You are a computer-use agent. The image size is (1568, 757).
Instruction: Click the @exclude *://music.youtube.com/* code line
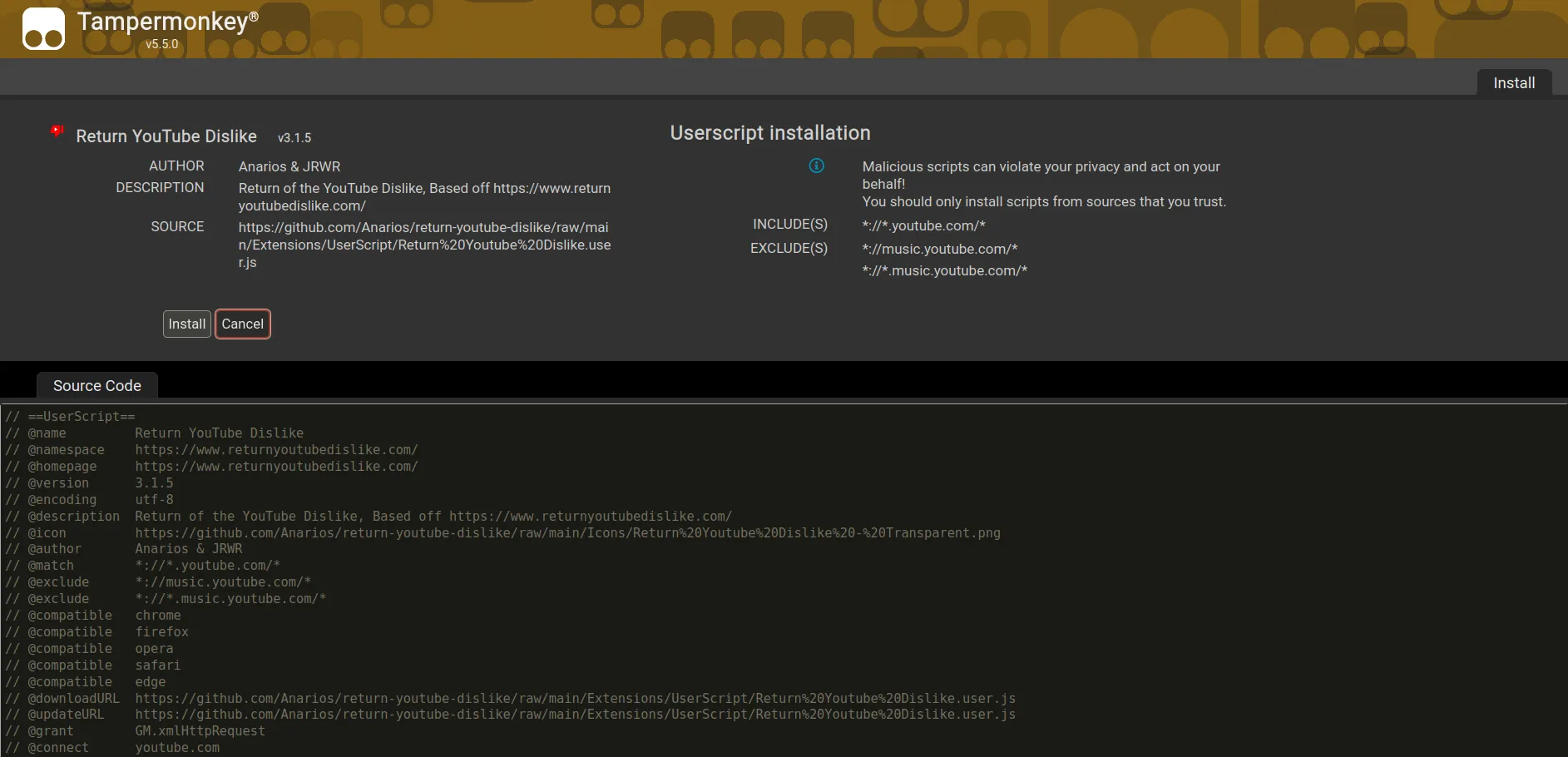[x=158, y=582]
